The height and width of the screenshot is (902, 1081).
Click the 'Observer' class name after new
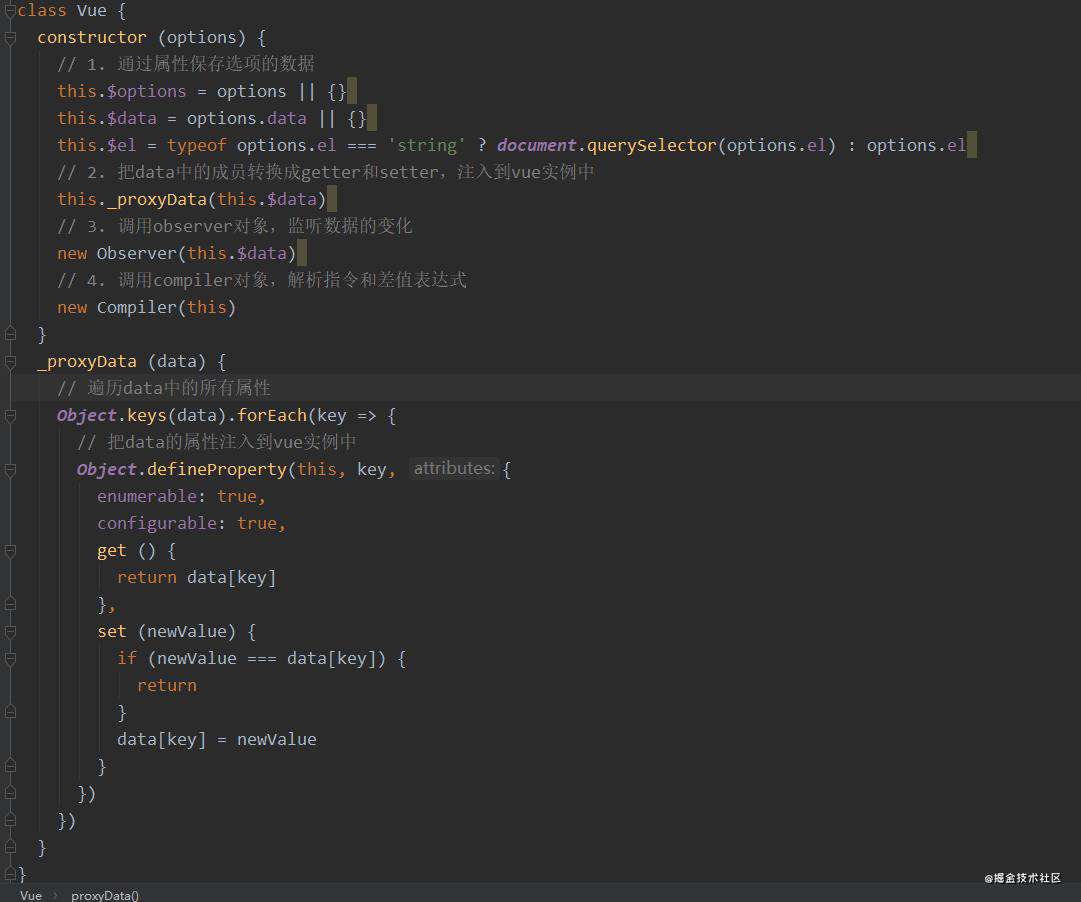(x=137, y=254)
